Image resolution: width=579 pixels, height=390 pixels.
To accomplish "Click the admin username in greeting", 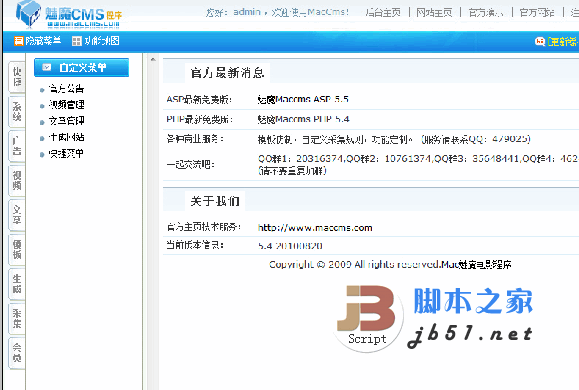I will click(247, 12).
